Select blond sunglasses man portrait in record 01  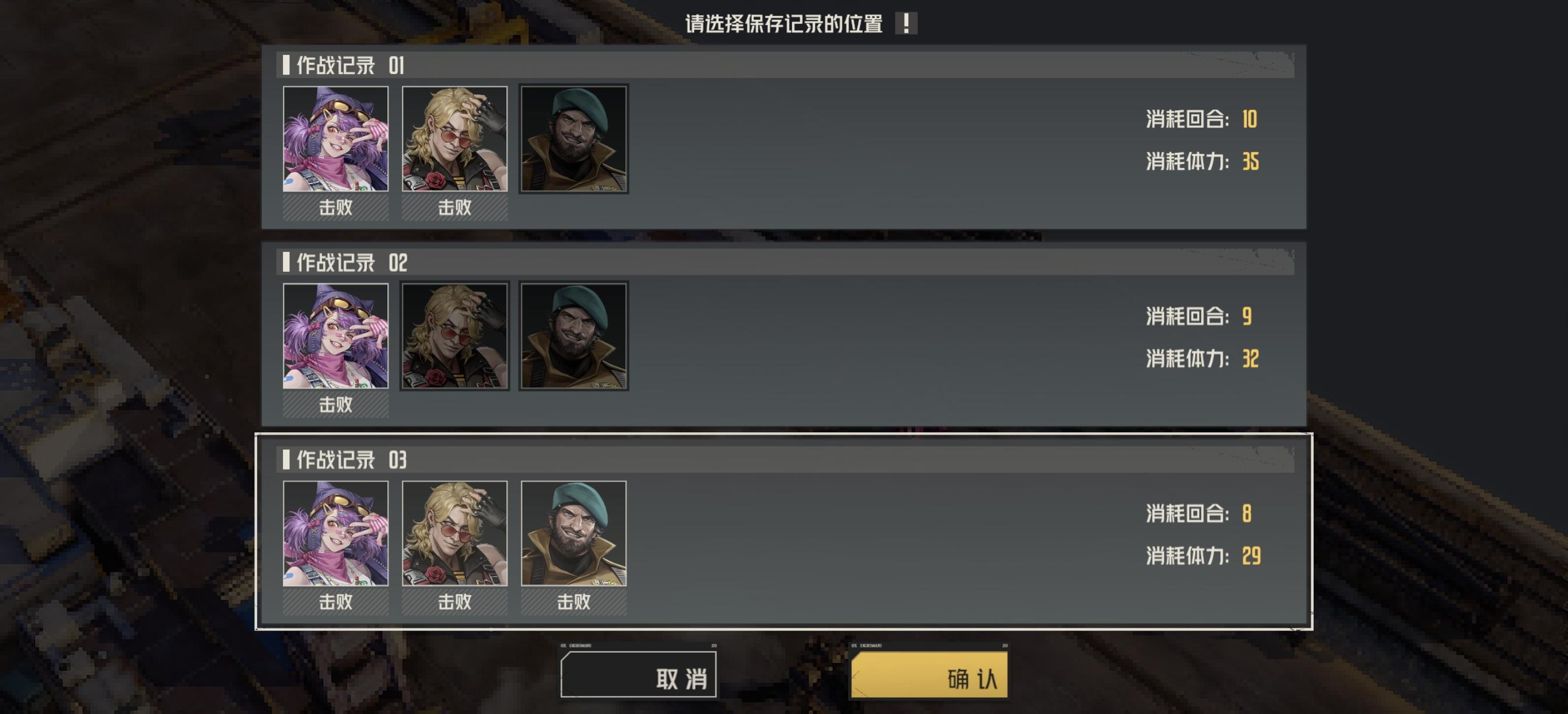454,139
